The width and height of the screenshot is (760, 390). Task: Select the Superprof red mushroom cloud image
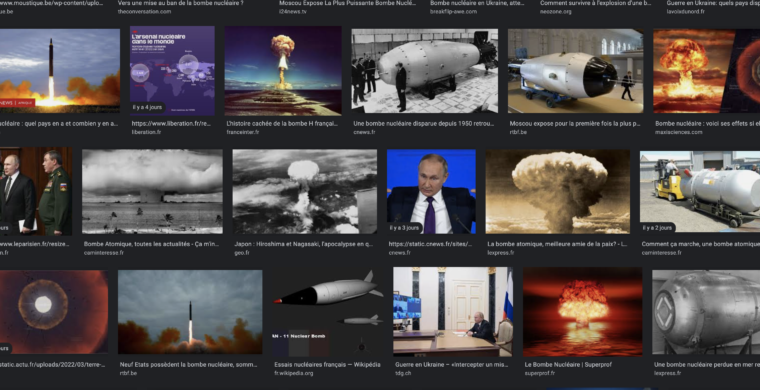[x=583, y=312]
